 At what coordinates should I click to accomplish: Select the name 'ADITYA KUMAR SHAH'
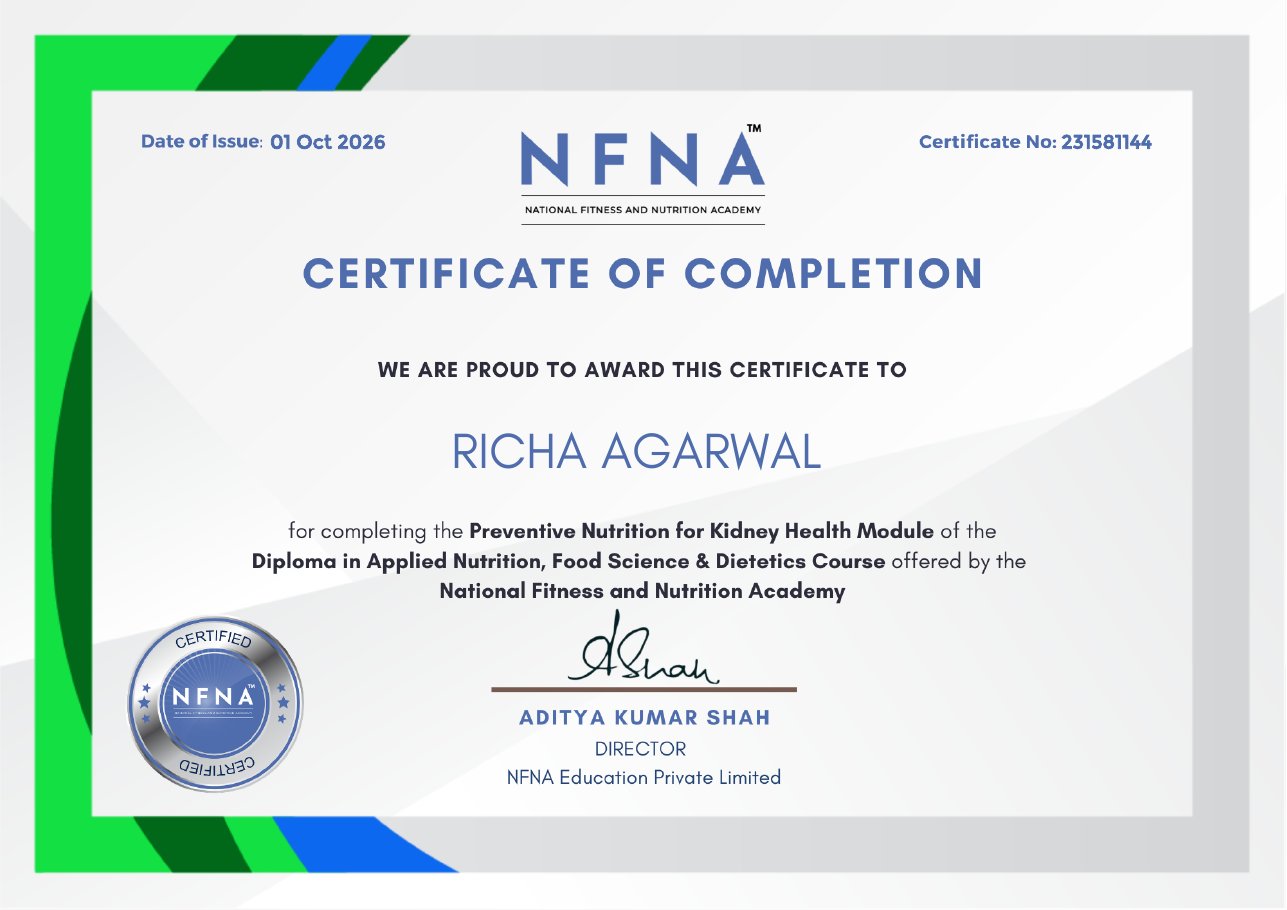pos(645,718)
